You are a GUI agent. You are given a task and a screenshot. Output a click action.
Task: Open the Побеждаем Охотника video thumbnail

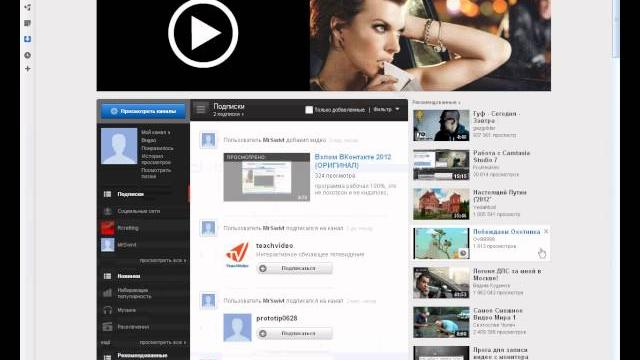coord(441,244)
